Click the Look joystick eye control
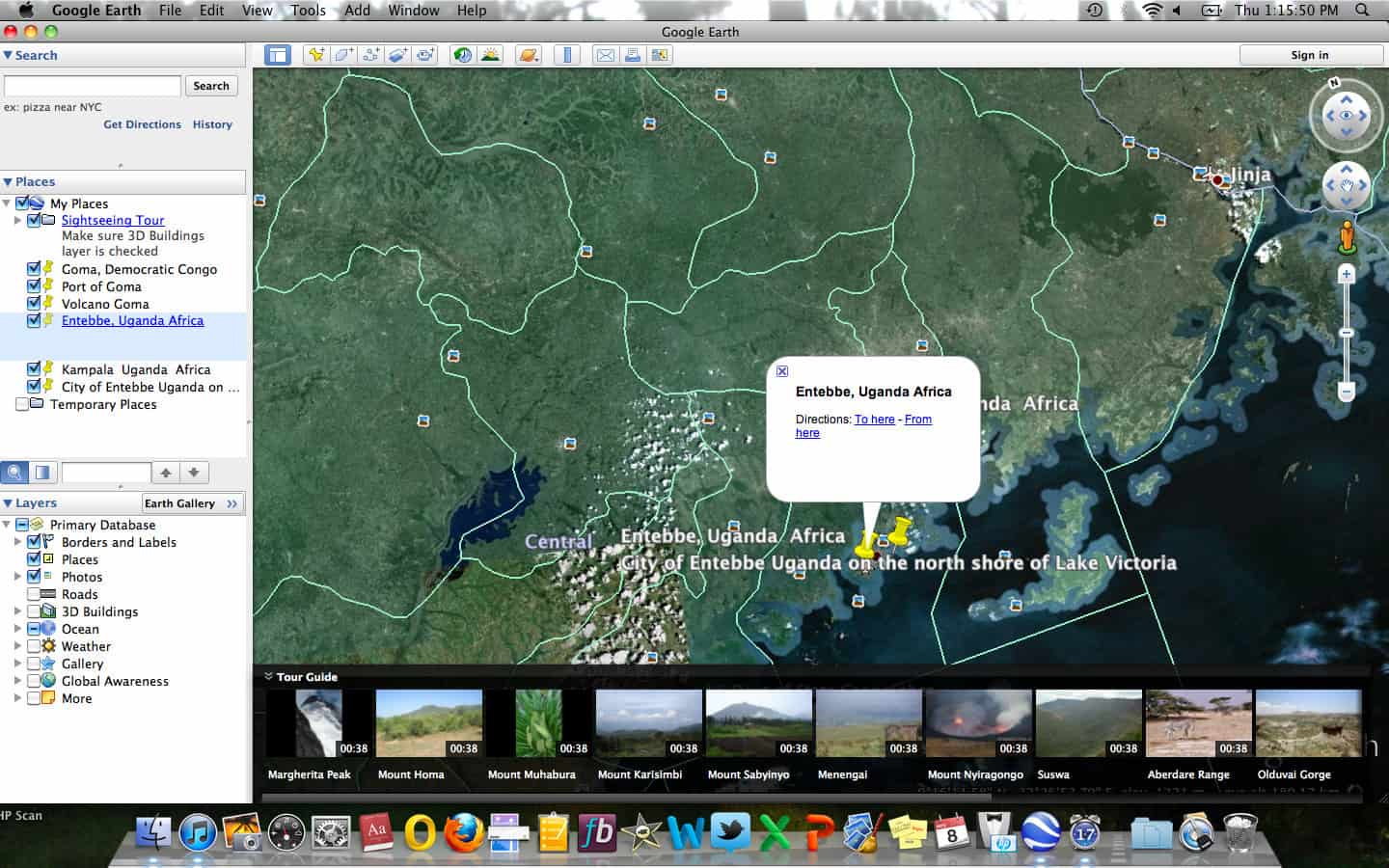1389x868 pixels. [x=1346, y=115]
